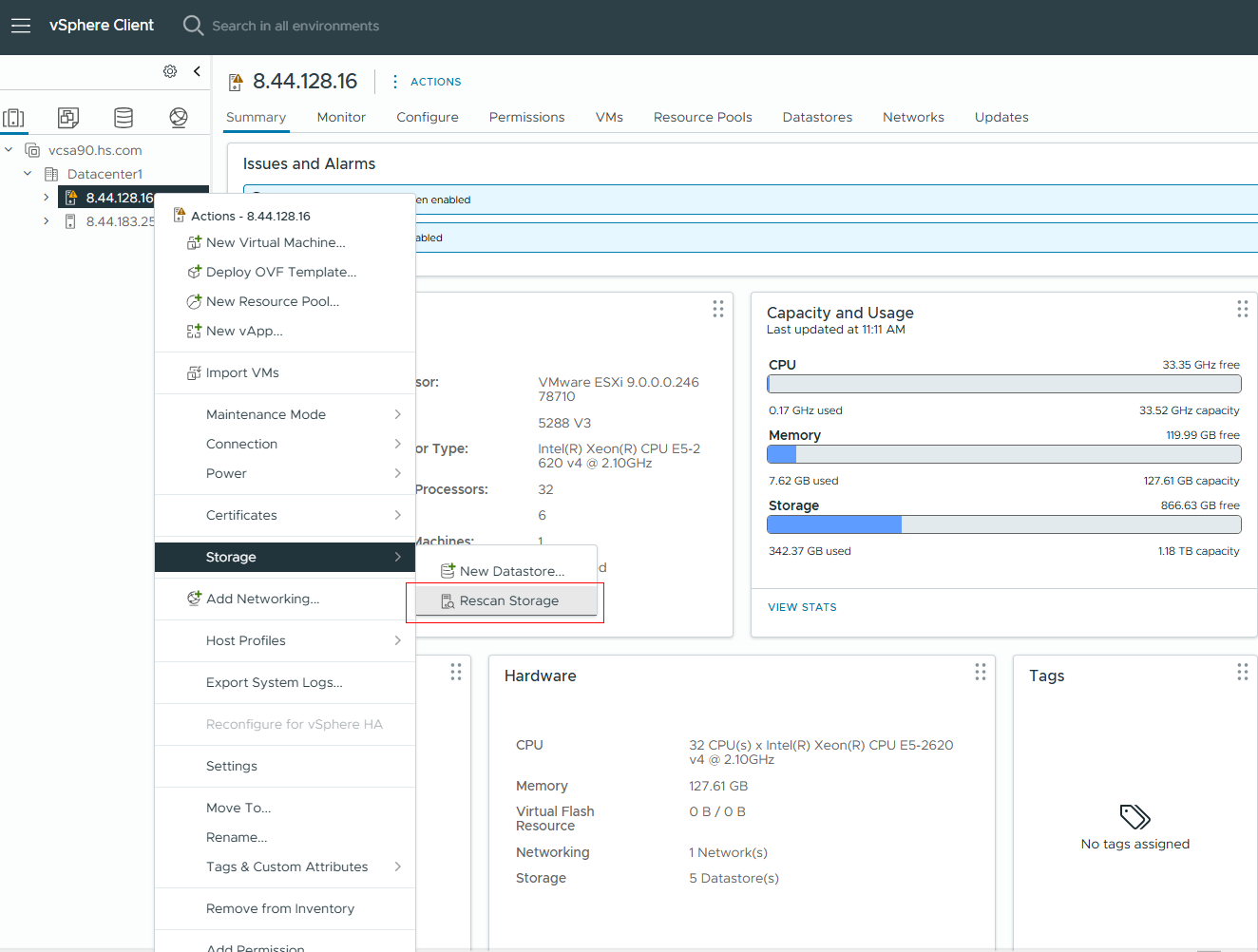The image size is (1258, 952).
Task: Open the Certificates submenu
Action: coord(285,515)
